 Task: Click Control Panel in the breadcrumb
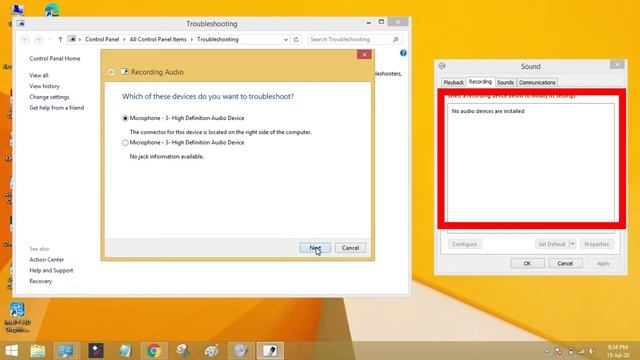point(102,40)
